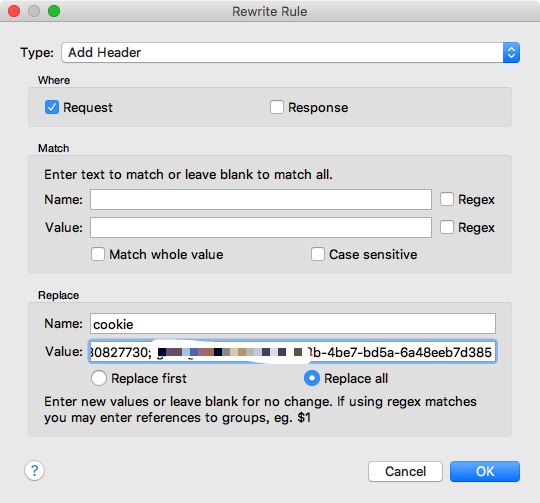540x503 pixels.
Task: Confirm the rule with OK
Action: (x=485, y=471)
